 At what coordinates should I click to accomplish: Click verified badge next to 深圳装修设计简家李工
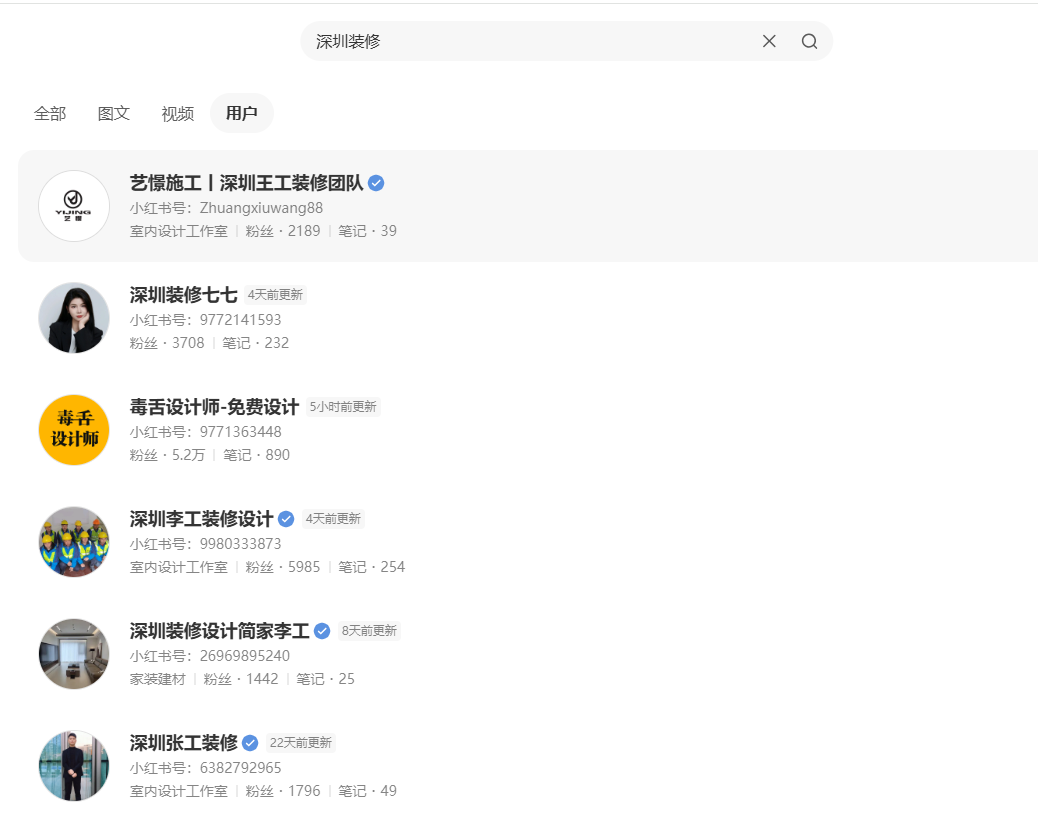[322, 631]
